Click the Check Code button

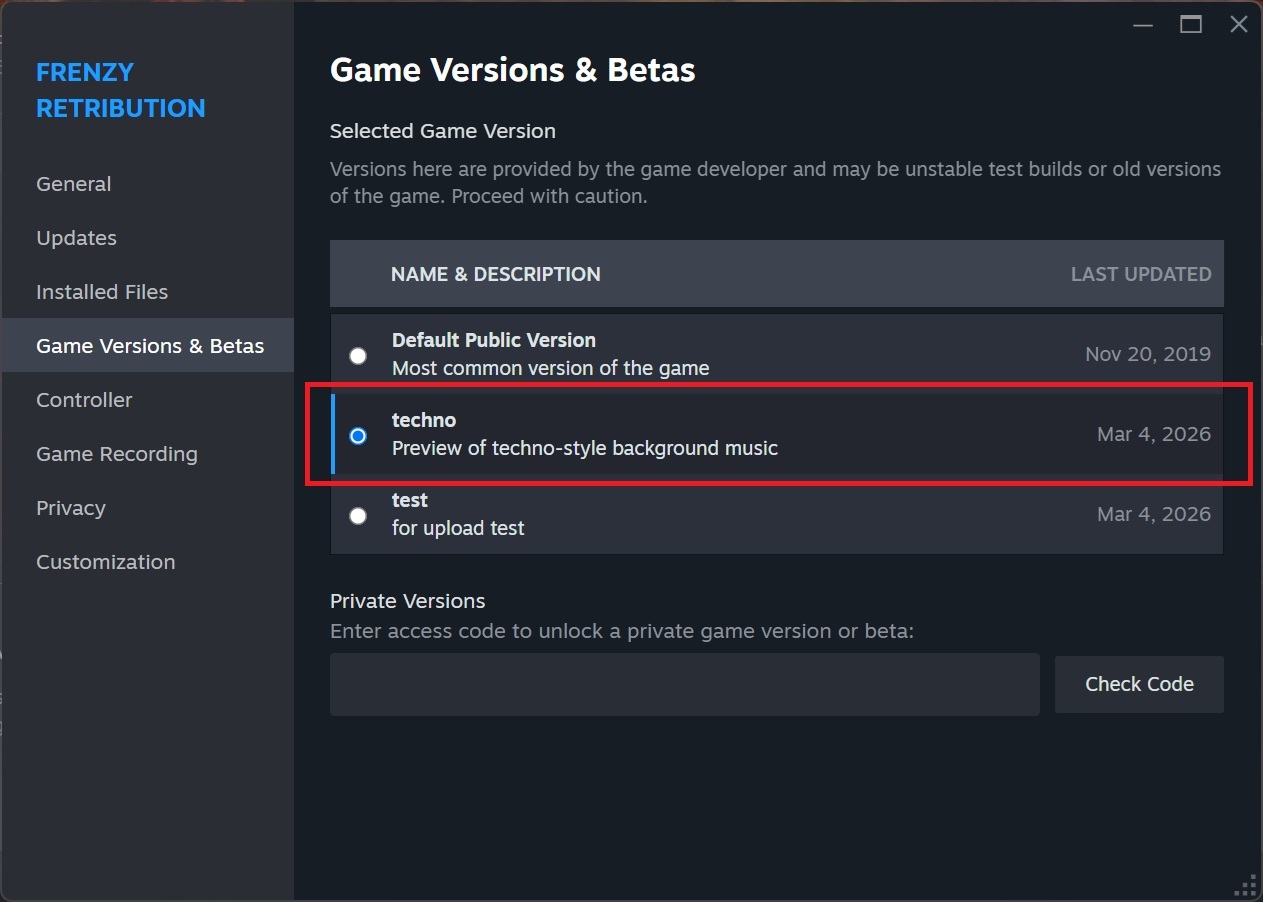click(x=1139, y=685)
